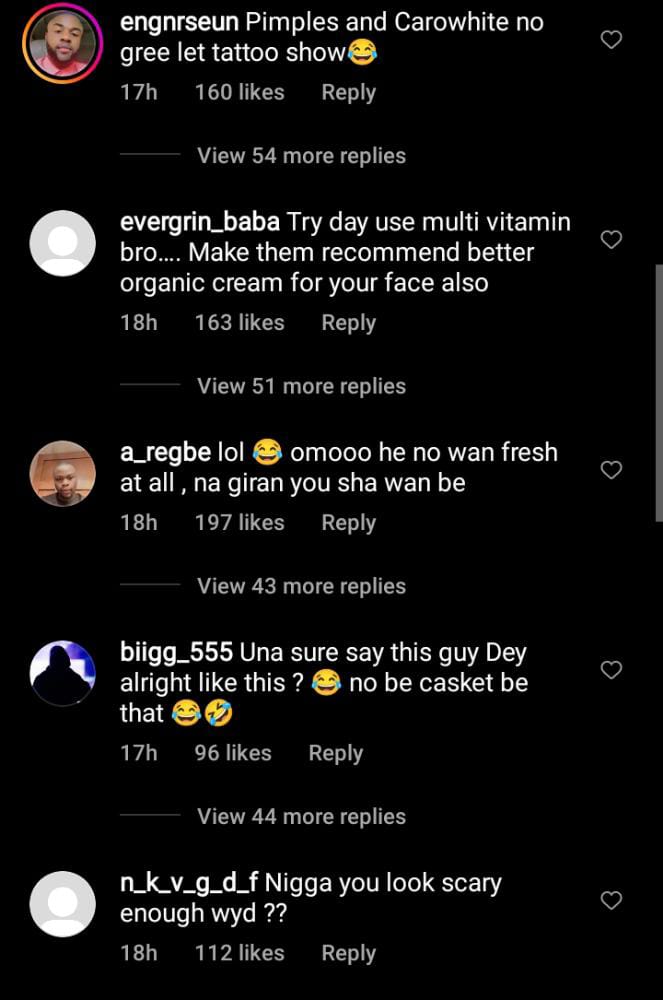Open biigg_555's dark avatar

(63, 673)
